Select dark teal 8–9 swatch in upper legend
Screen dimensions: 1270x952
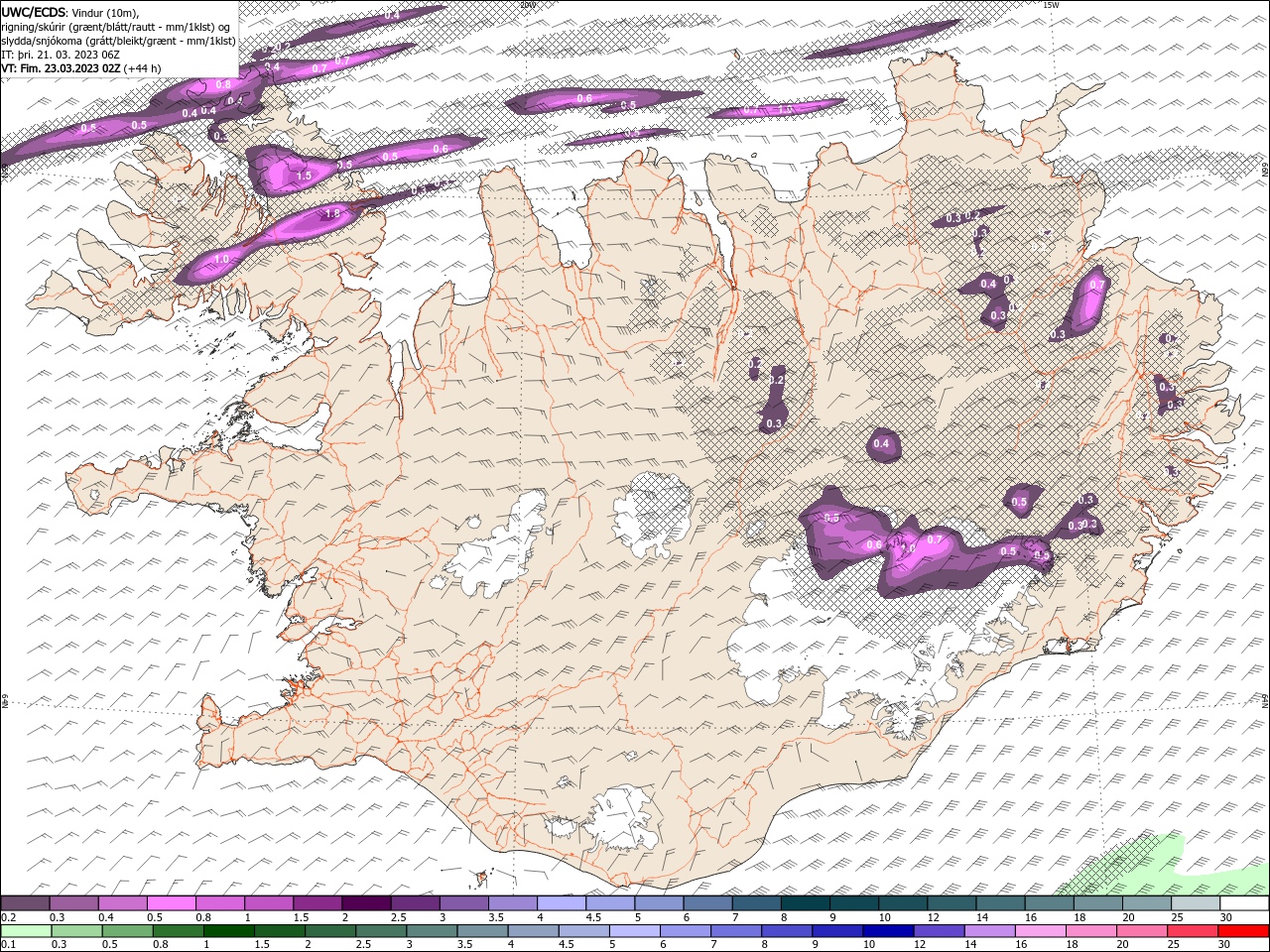[806, 902]
